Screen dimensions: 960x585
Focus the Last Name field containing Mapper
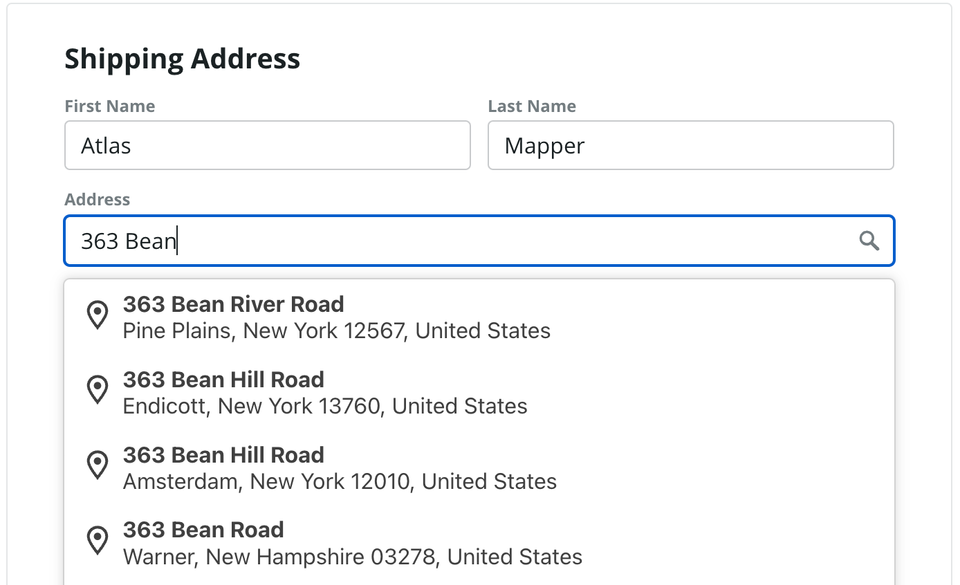pyautogui.click(x=690, y=146)
